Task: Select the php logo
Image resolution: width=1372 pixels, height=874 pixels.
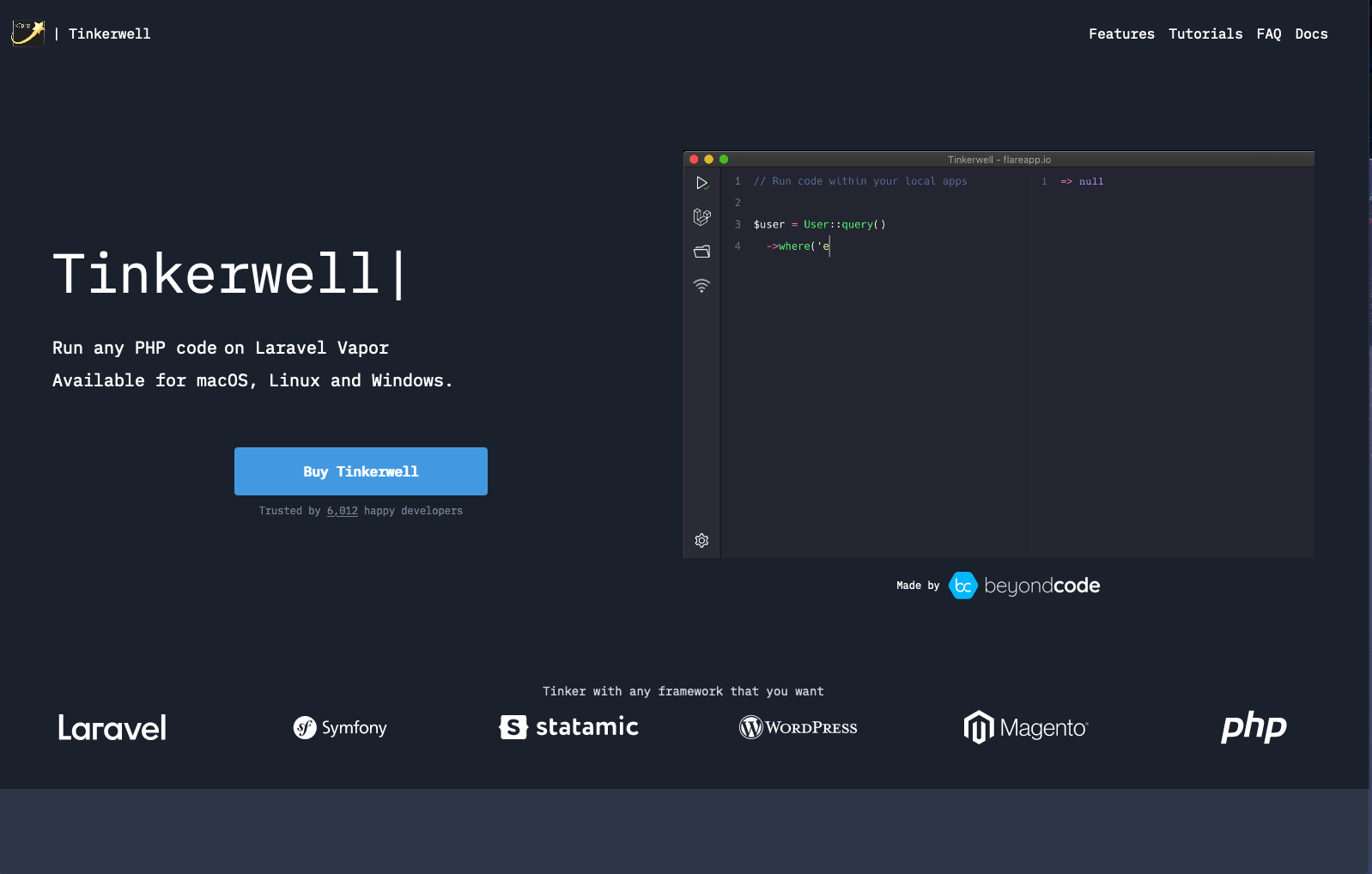Action: 1254,727
